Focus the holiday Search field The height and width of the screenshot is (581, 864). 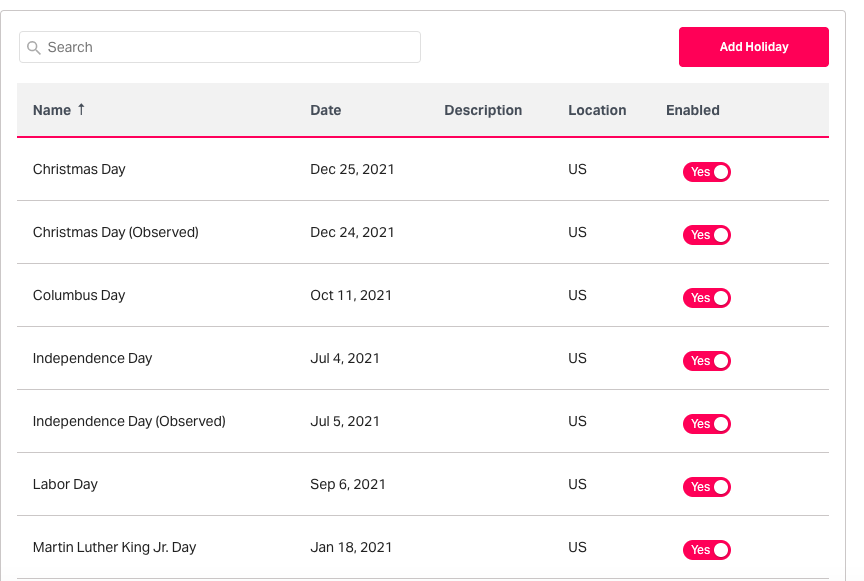point(220,47)
